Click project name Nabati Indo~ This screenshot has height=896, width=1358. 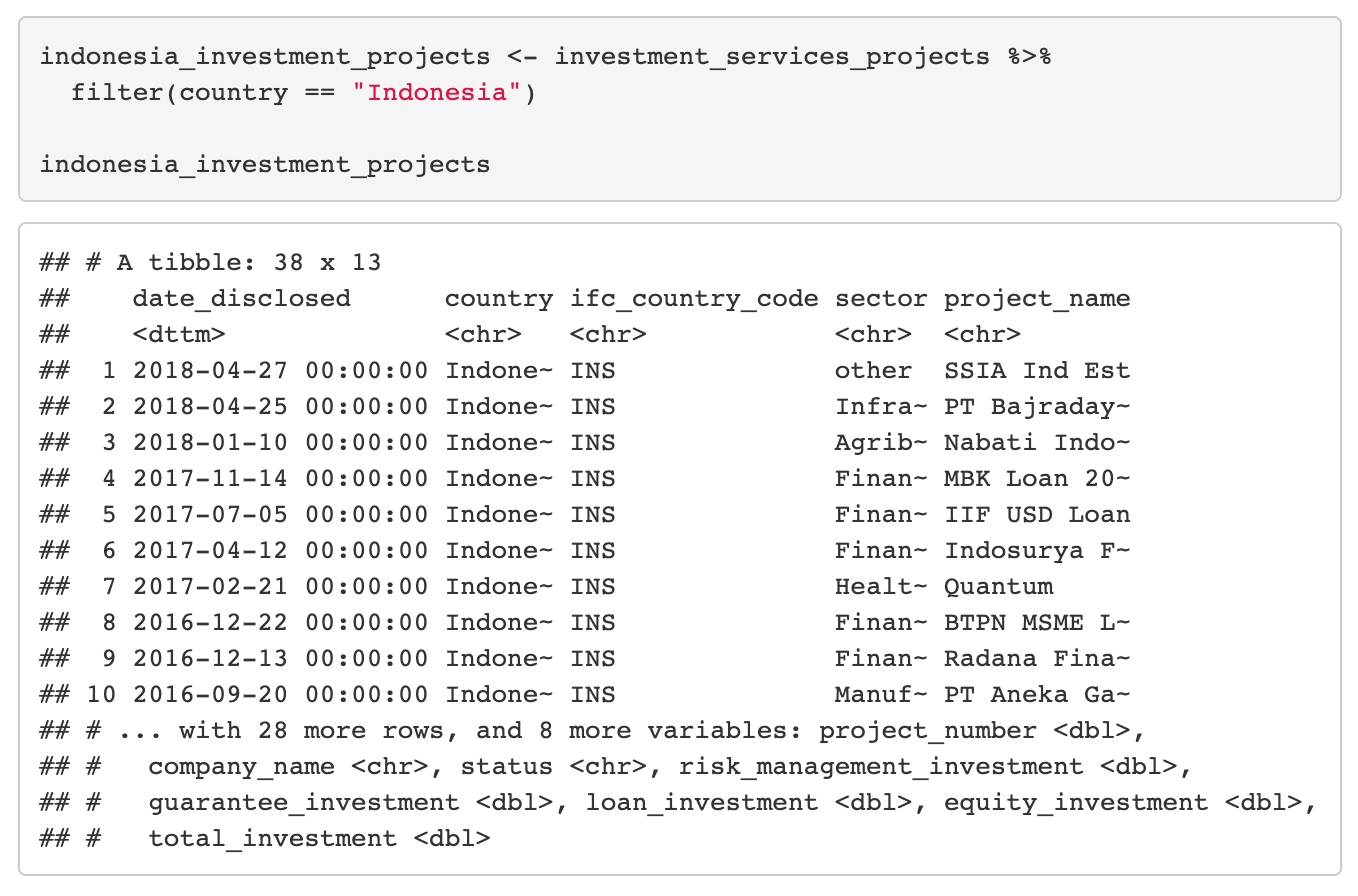click(x=1037, y=443)
